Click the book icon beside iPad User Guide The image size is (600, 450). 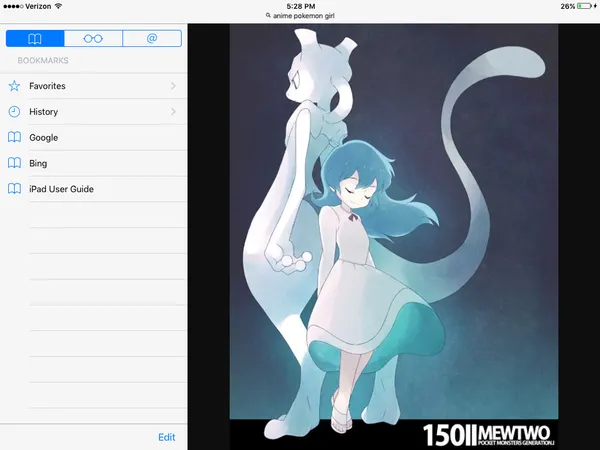(x=14, y=189)
